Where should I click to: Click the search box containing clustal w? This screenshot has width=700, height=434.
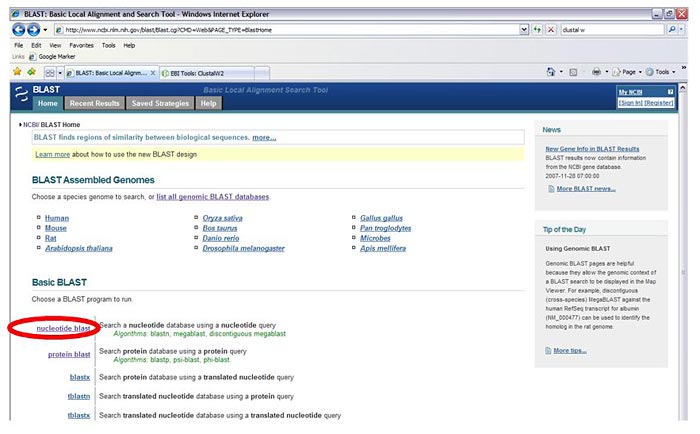point(612,30)
